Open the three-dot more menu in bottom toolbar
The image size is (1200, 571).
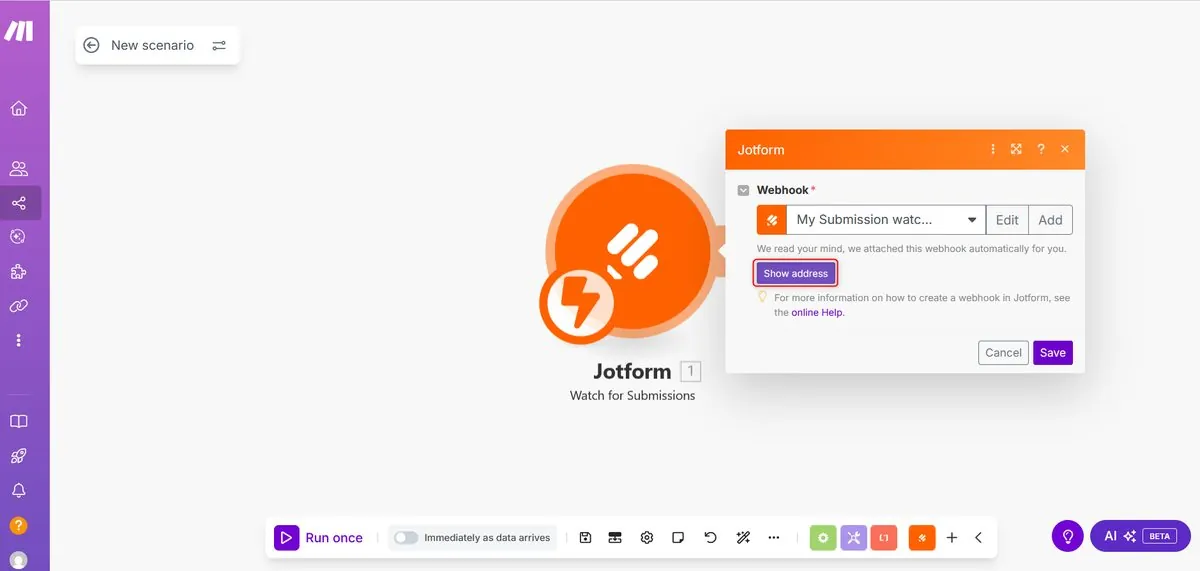tap(774, 537)
